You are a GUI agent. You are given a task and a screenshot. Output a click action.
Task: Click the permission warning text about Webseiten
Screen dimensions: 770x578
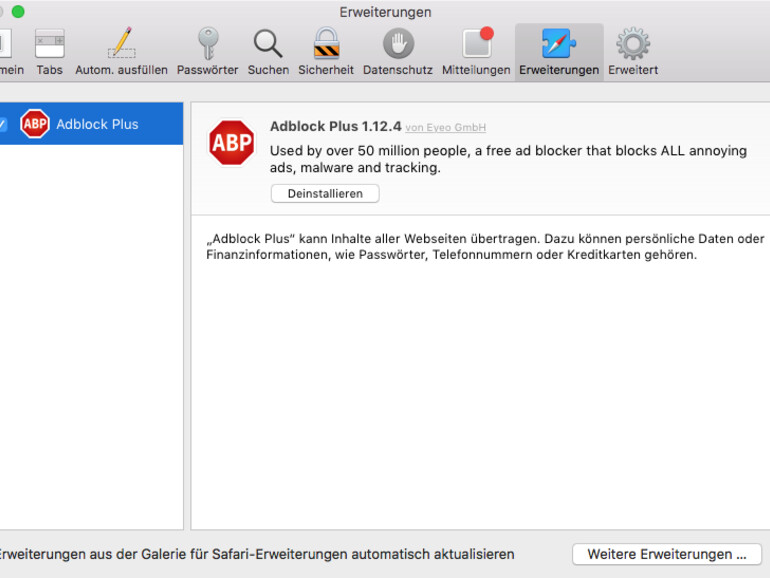485,247
